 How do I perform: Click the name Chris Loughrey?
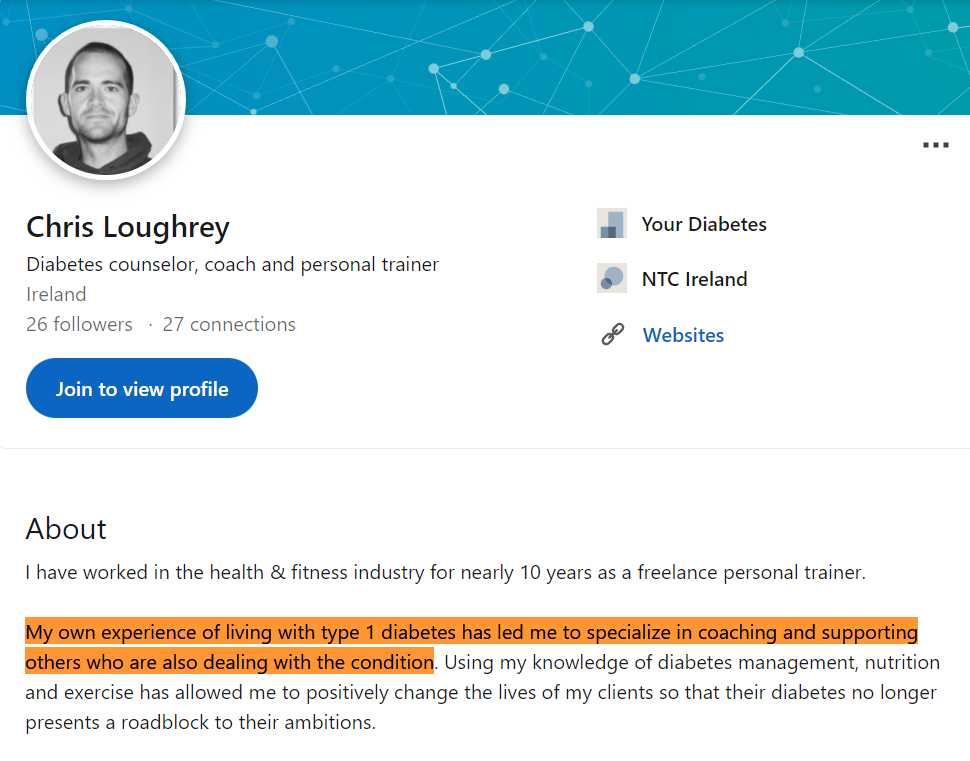point(127,227)
